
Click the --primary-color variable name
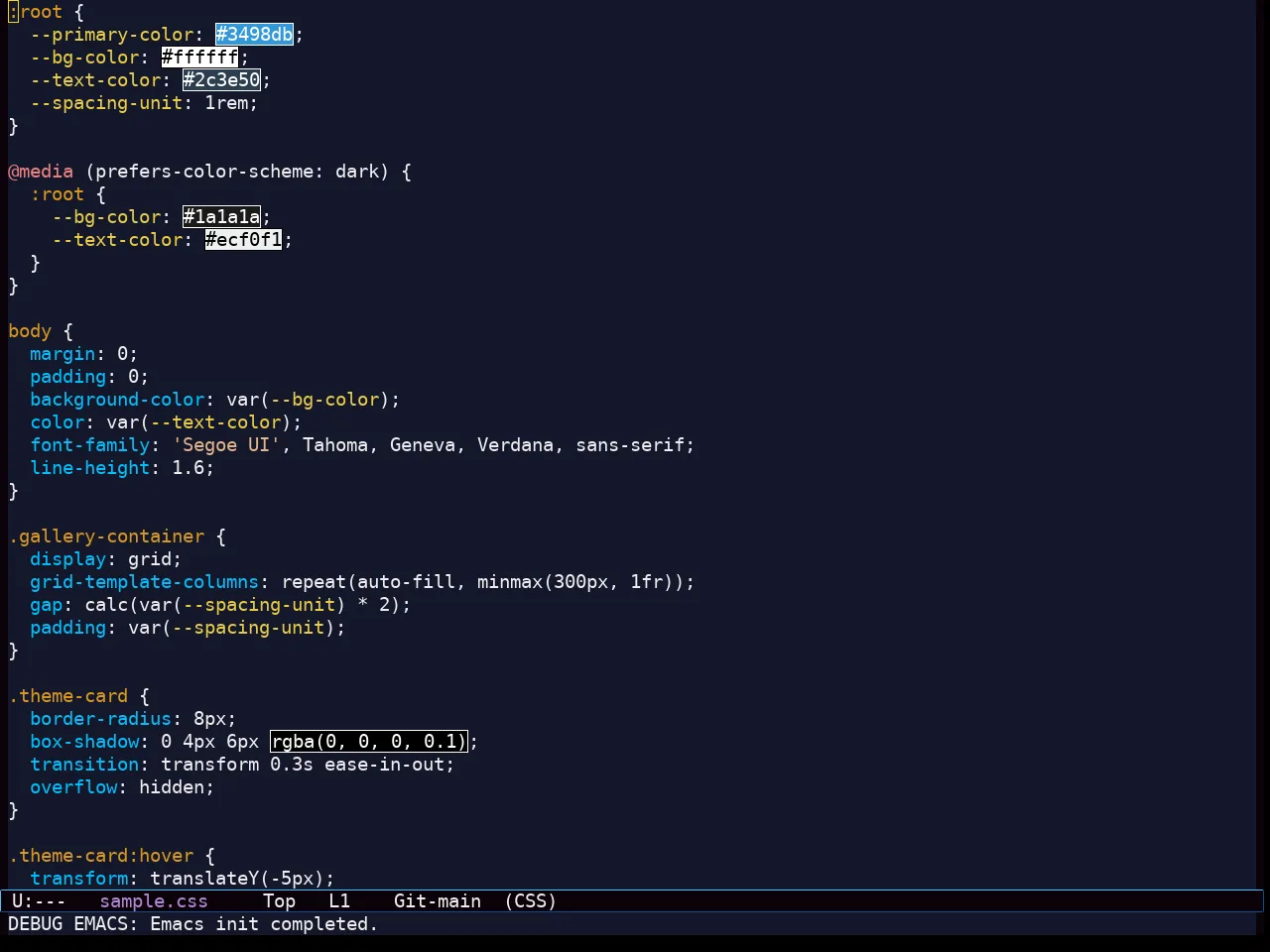click(111, 35)
